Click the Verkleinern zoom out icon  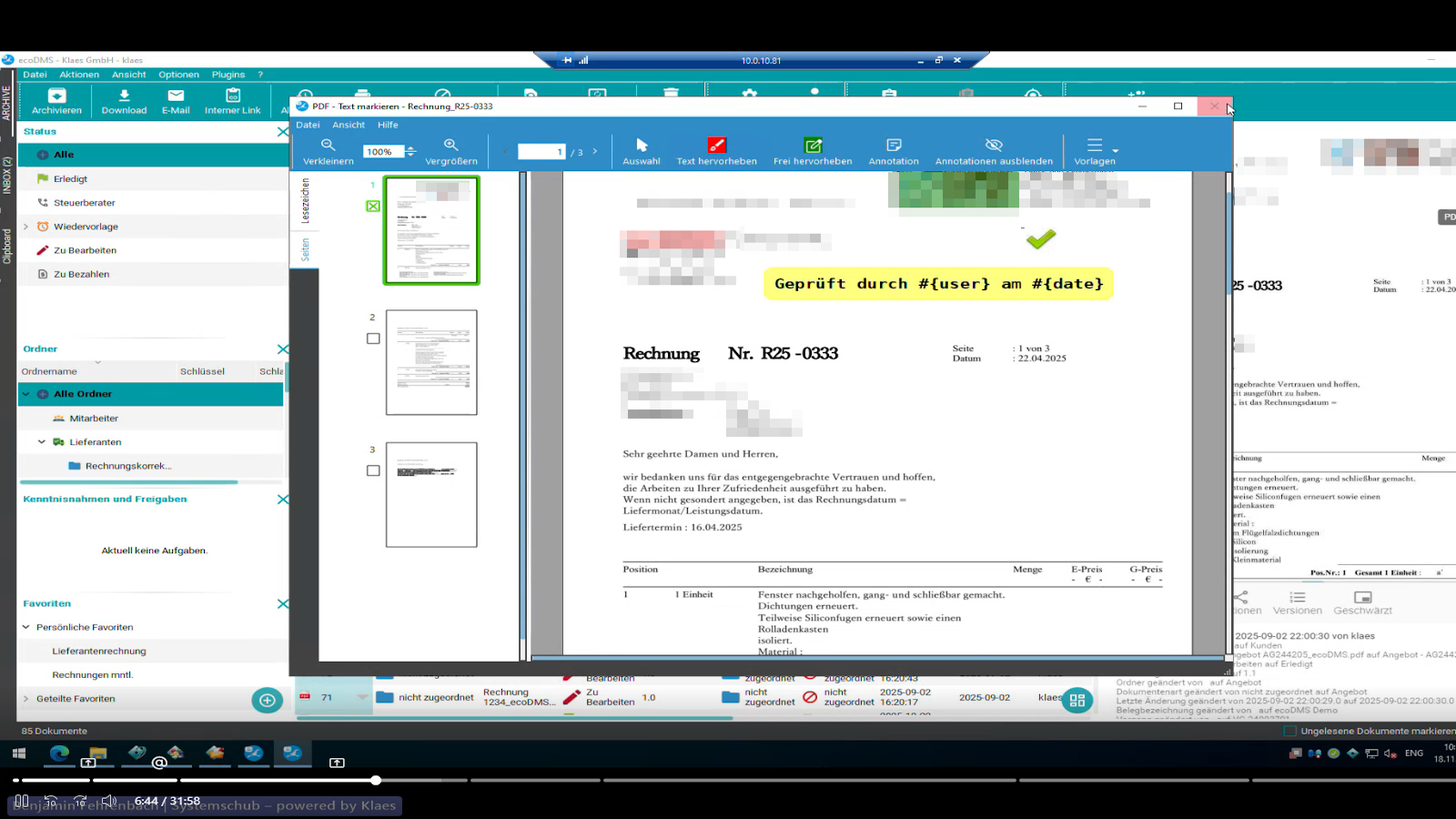tap(328, 146)
